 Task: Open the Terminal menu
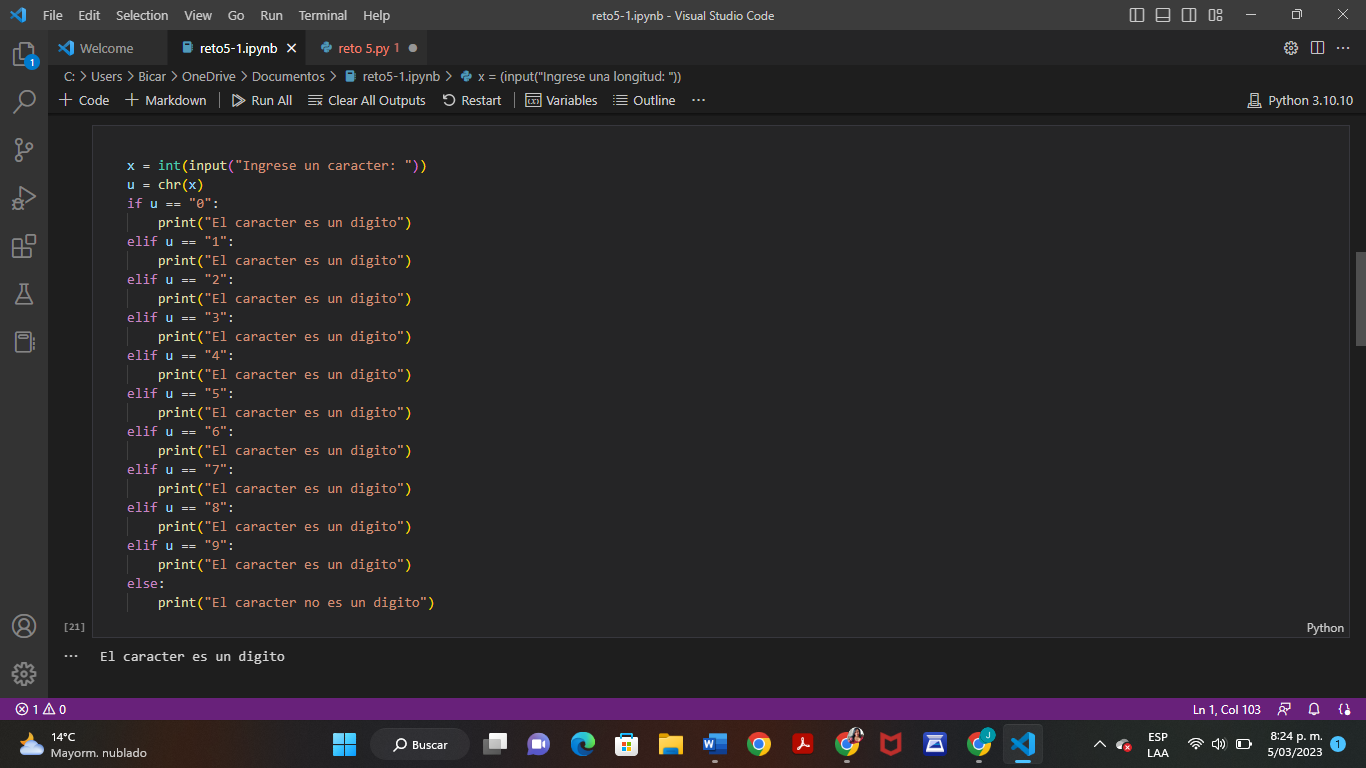(322, 15)
